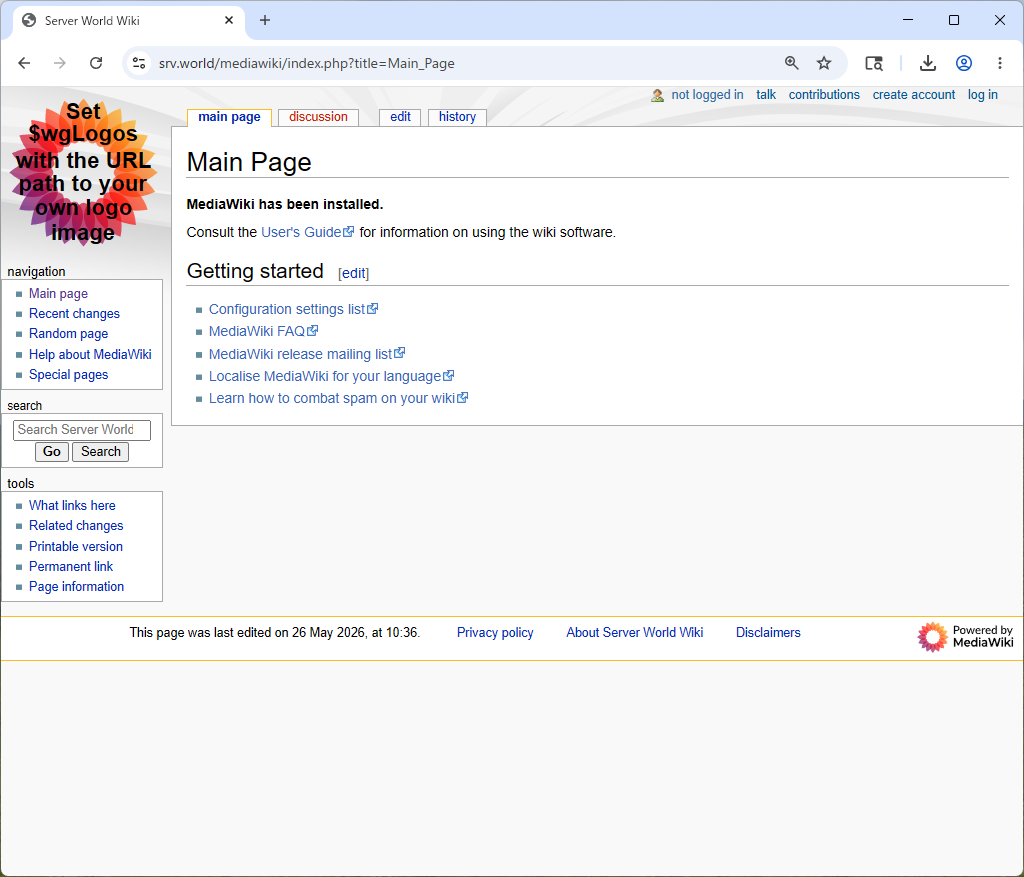The image size is (1024, 877).
Task: Open the User's Guide link
Action: 307,232
